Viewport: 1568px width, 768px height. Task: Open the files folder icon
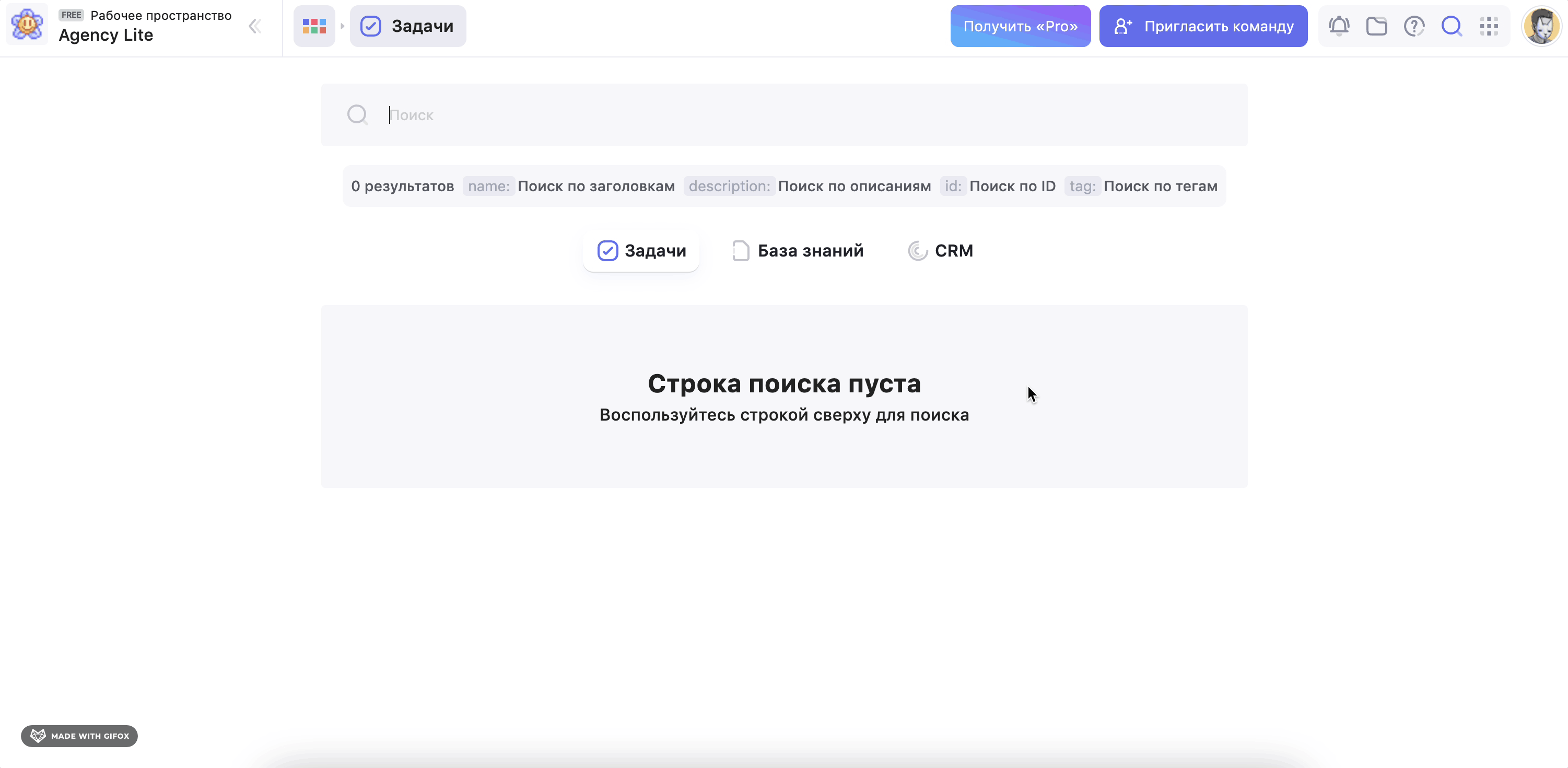click(1376, 26)
